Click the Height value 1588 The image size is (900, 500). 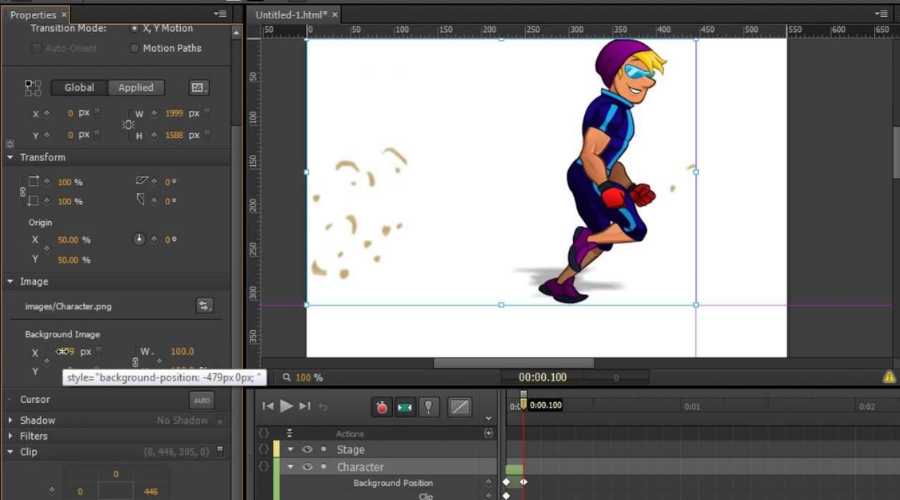(x=174, y=135)
